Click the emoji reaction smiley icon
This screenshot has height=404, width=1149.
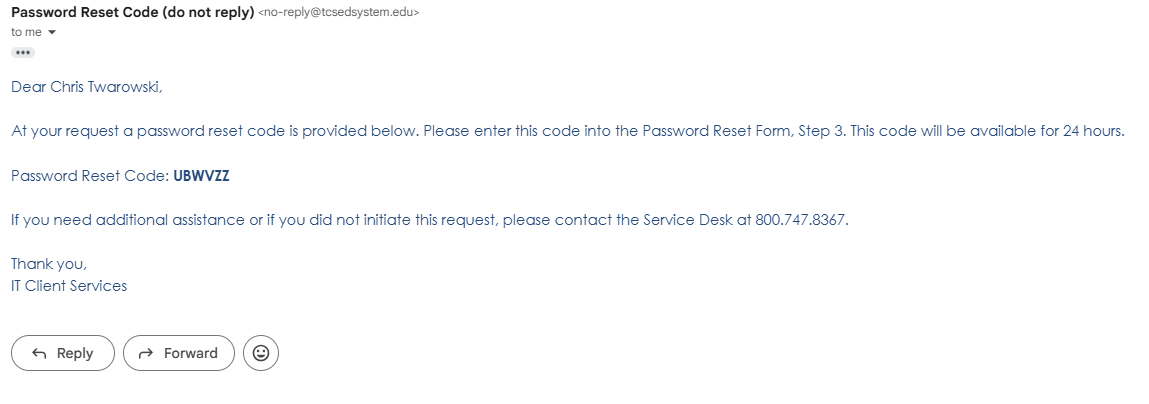[x=261, y=353]
